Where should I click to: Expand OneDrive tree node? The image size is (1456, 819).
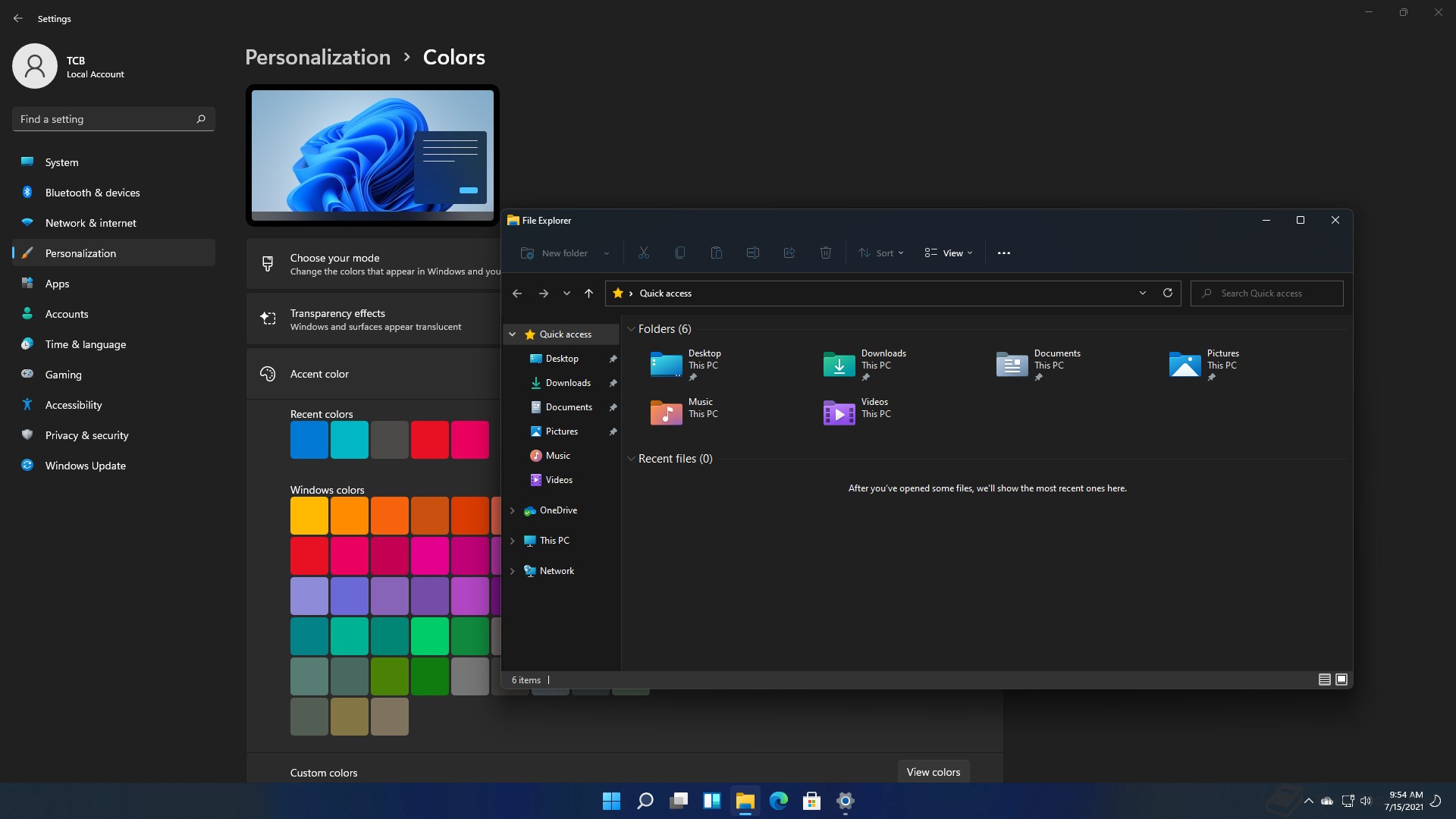point(513,510)
